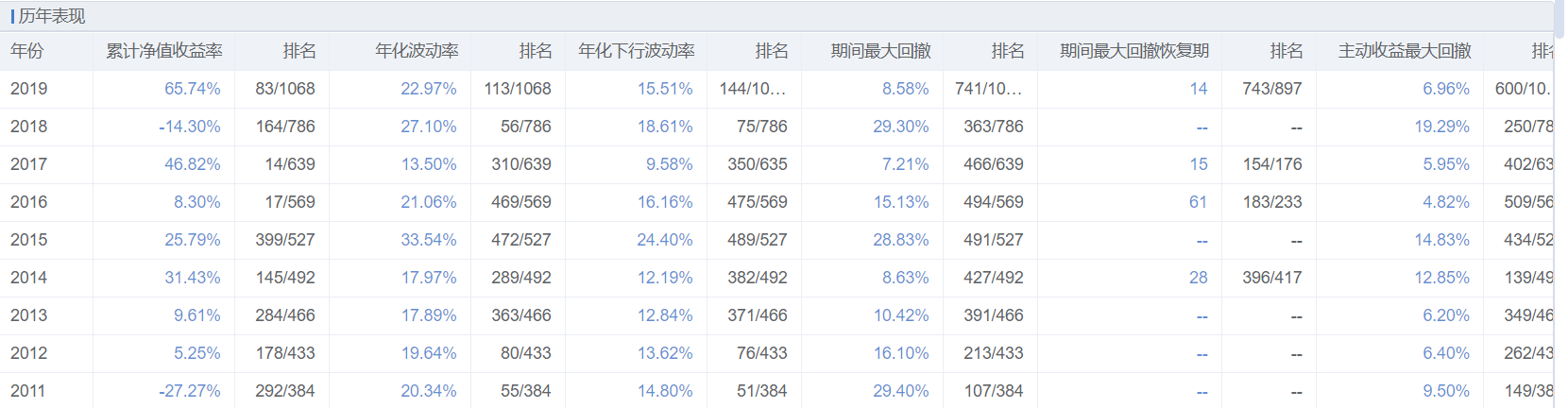The width and height of the screenshot is (1568, 408).
Task: Click the 年化波动率 column header
Action: click(x=417, y=51)
